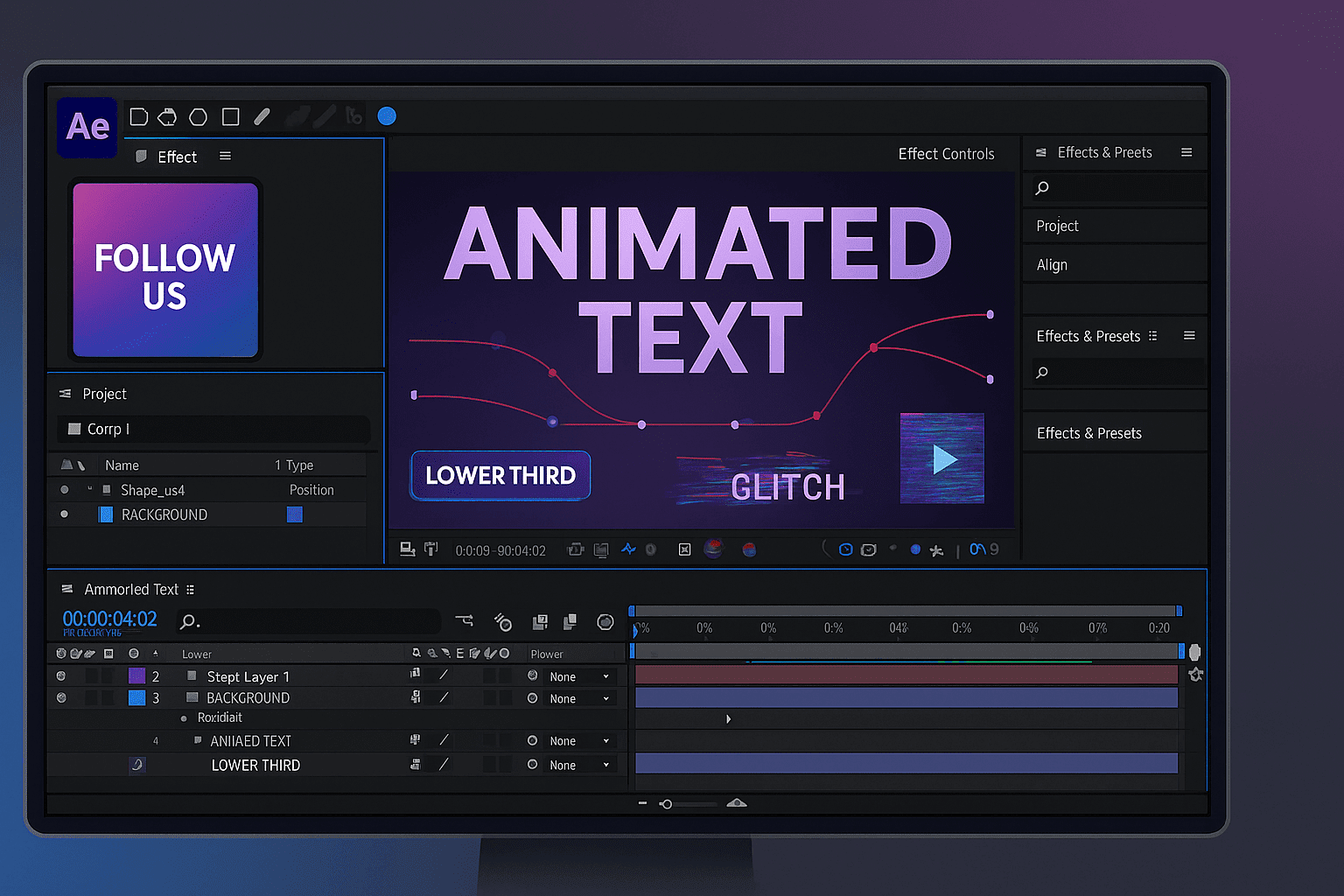This screenshot has height=896, width=1344.
Task: Open the None parent dropdown for BACKGROUND layer
Action: click(x=579, y=697)
